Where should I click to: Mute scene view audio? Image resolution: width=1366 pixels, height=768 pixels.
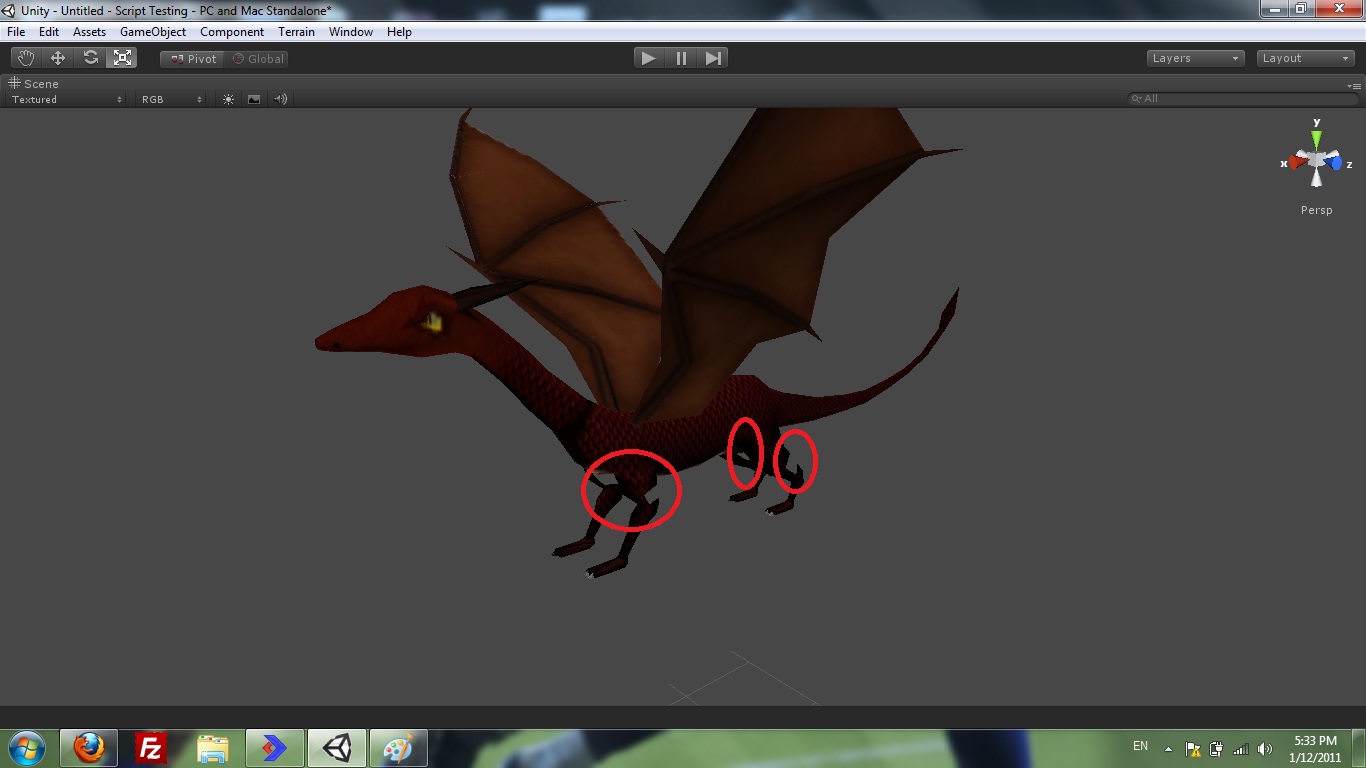tap(280, 99)
